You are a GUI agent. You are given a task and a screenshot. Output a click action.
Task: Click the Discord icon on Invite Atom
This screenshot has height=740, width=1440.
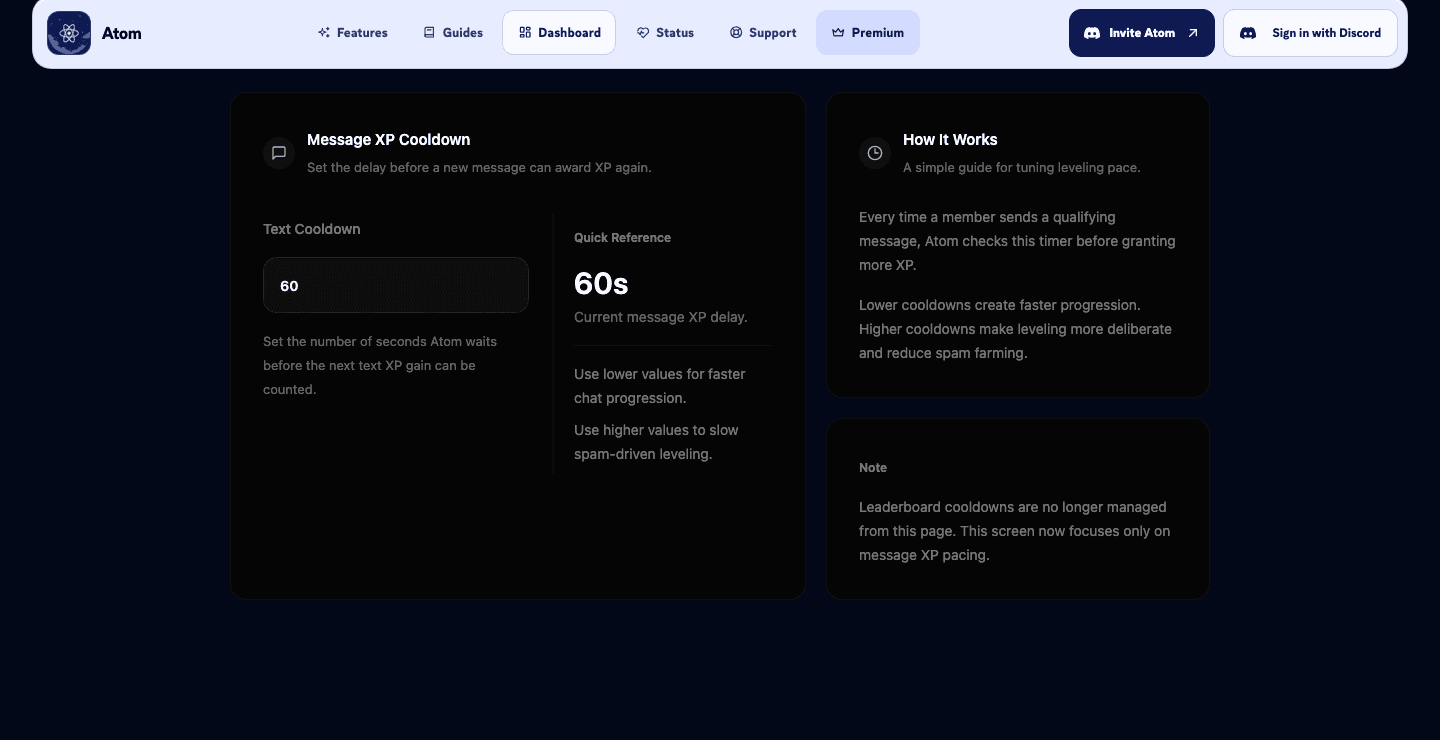[1092, 33]
